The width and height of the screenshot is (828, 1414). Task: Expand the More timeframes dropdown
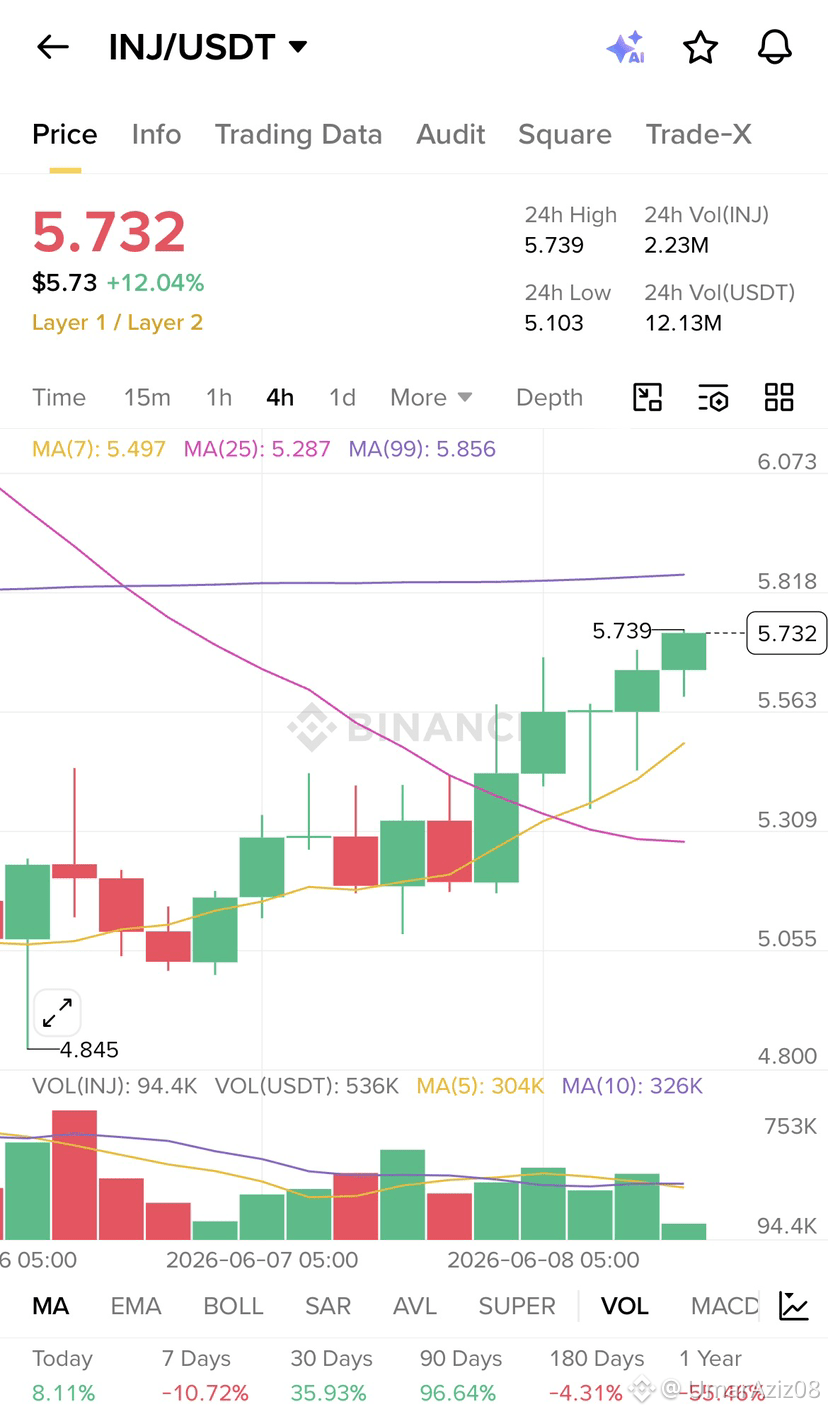coord(431,397)
